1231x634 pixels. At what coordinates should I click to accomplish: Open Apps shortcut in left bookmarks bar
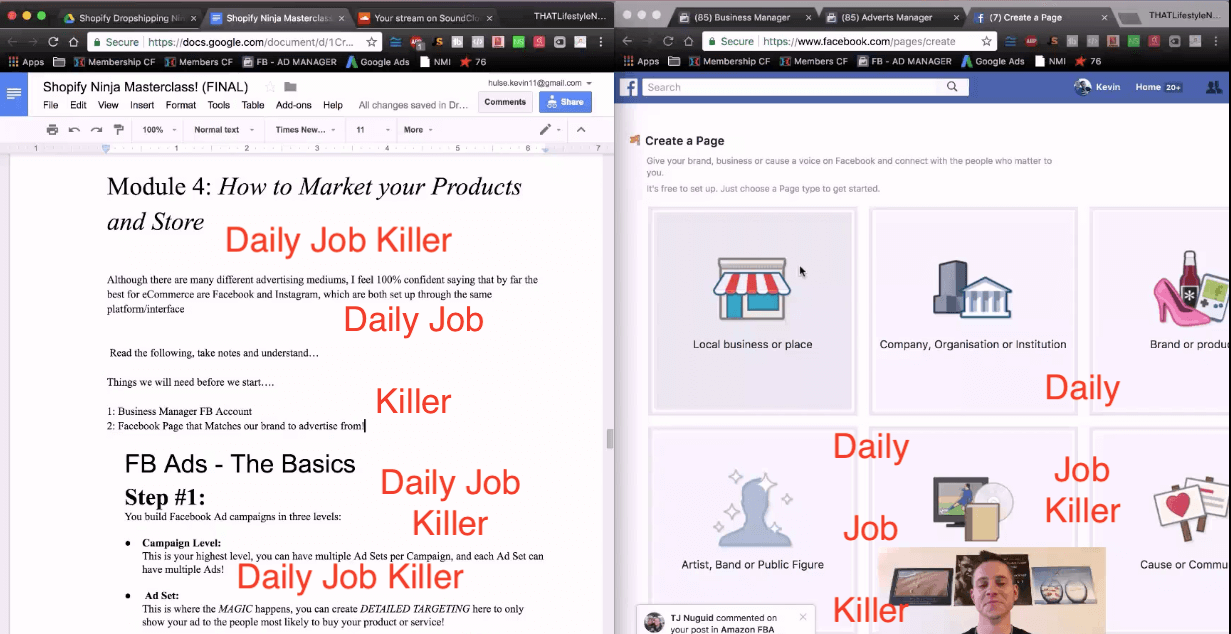click(x=26, y=62)
